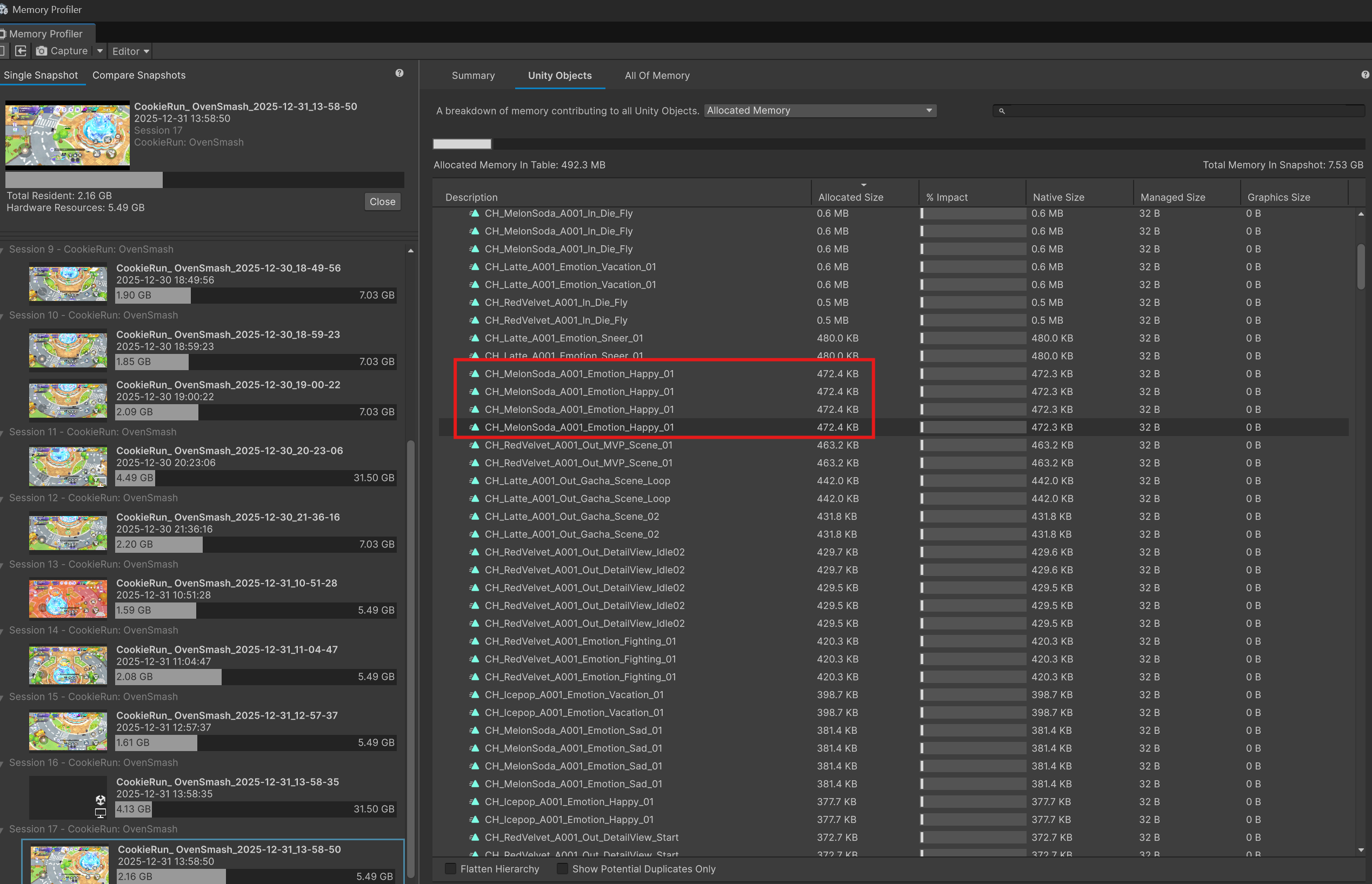Sort by Managed Size column header
1372x884 pixels.
[1187, 197]
